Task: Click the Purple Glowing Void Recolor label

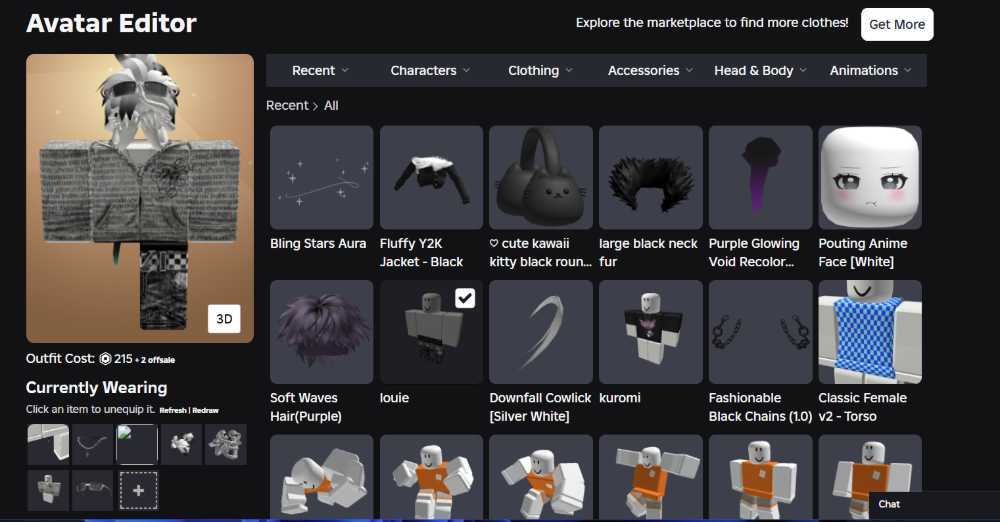Action: pos(754,253)
